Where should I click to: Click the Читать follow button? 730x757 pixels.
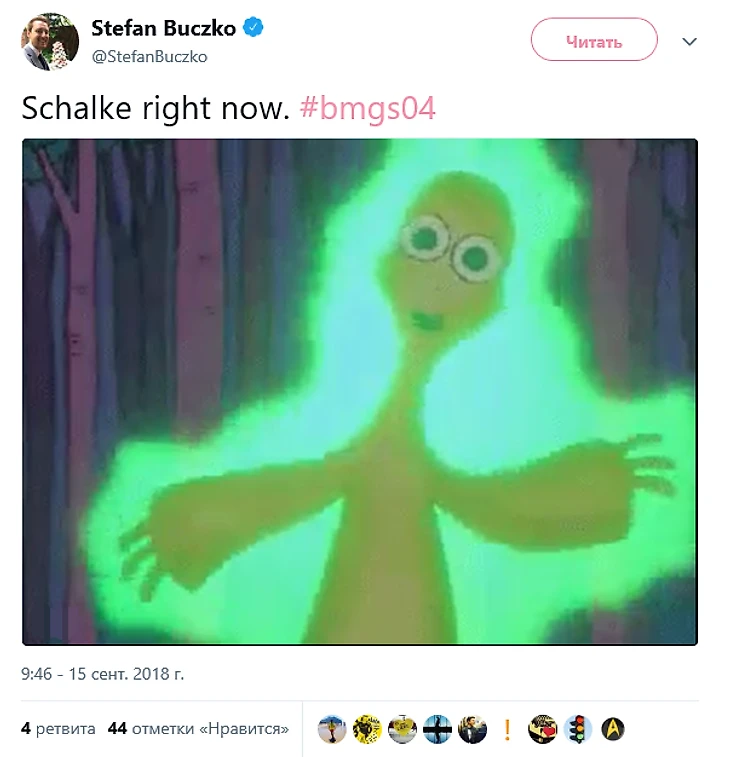(594, 40)
